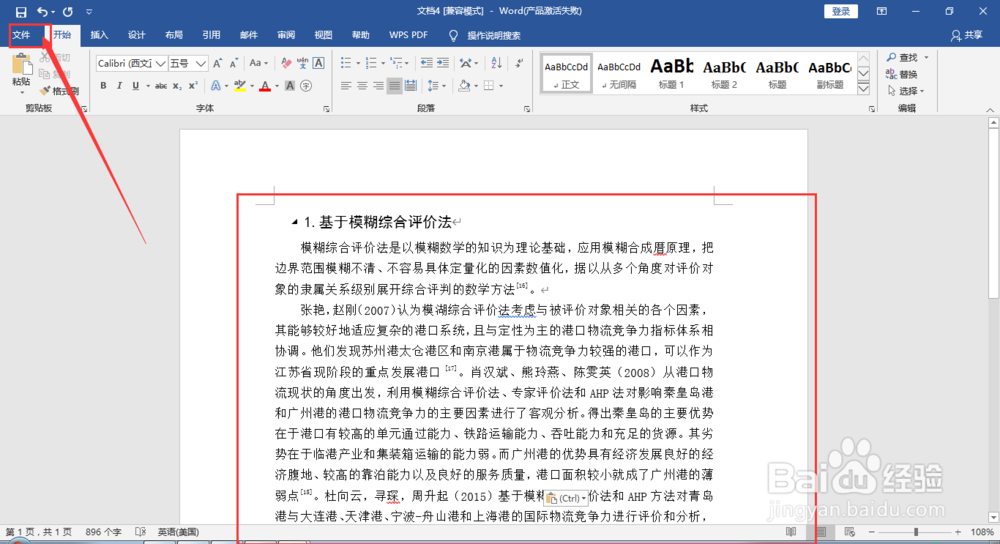Toggle underline formatting

coord(135,85)
